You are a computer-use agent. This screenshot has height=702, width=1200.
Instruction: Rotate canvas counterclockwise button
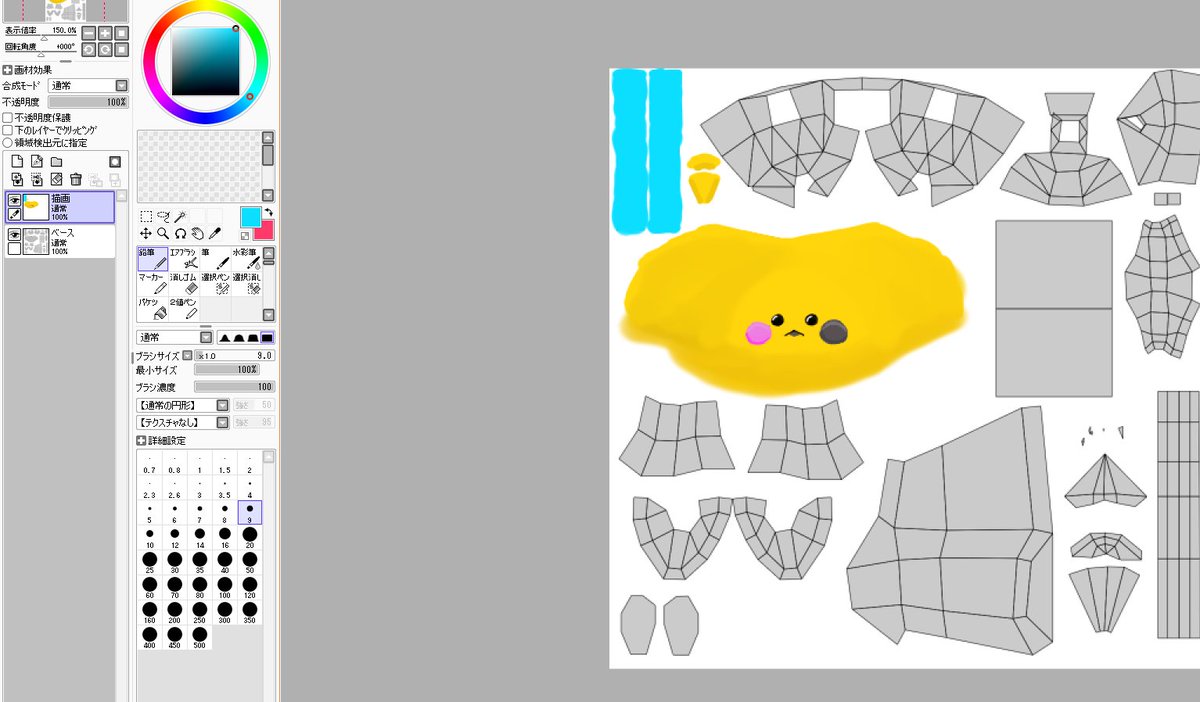[88, 48]
